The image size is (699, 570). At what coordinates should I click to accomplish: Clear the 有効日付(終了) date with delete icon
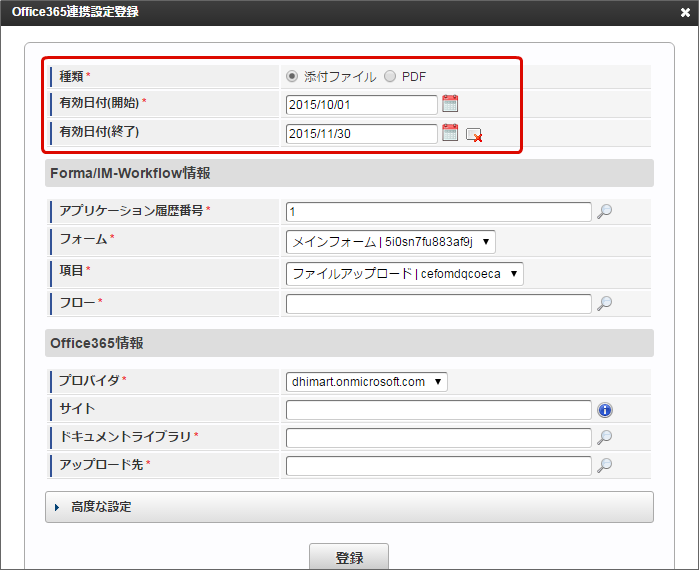474,135
